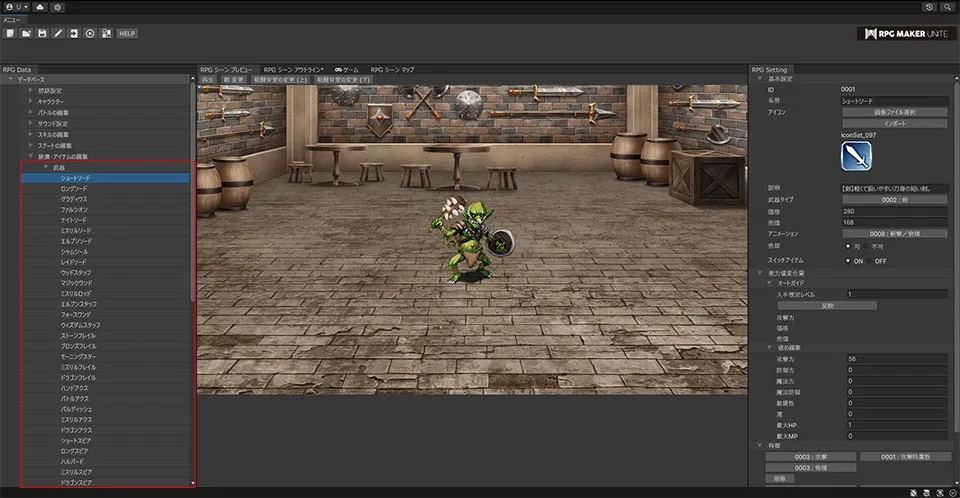Click the save floppy disk icon

42,33
